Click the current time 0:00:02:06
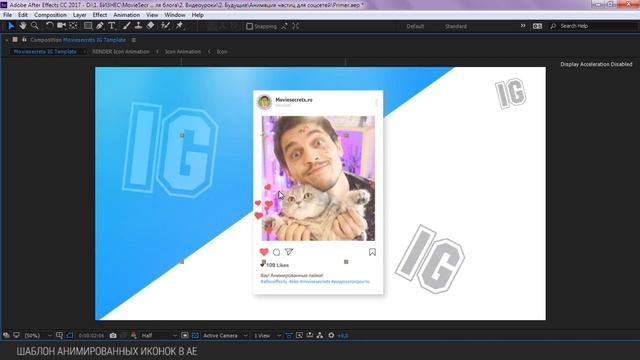The width and height of the screenshot is (640, 360). click(91, 336)
